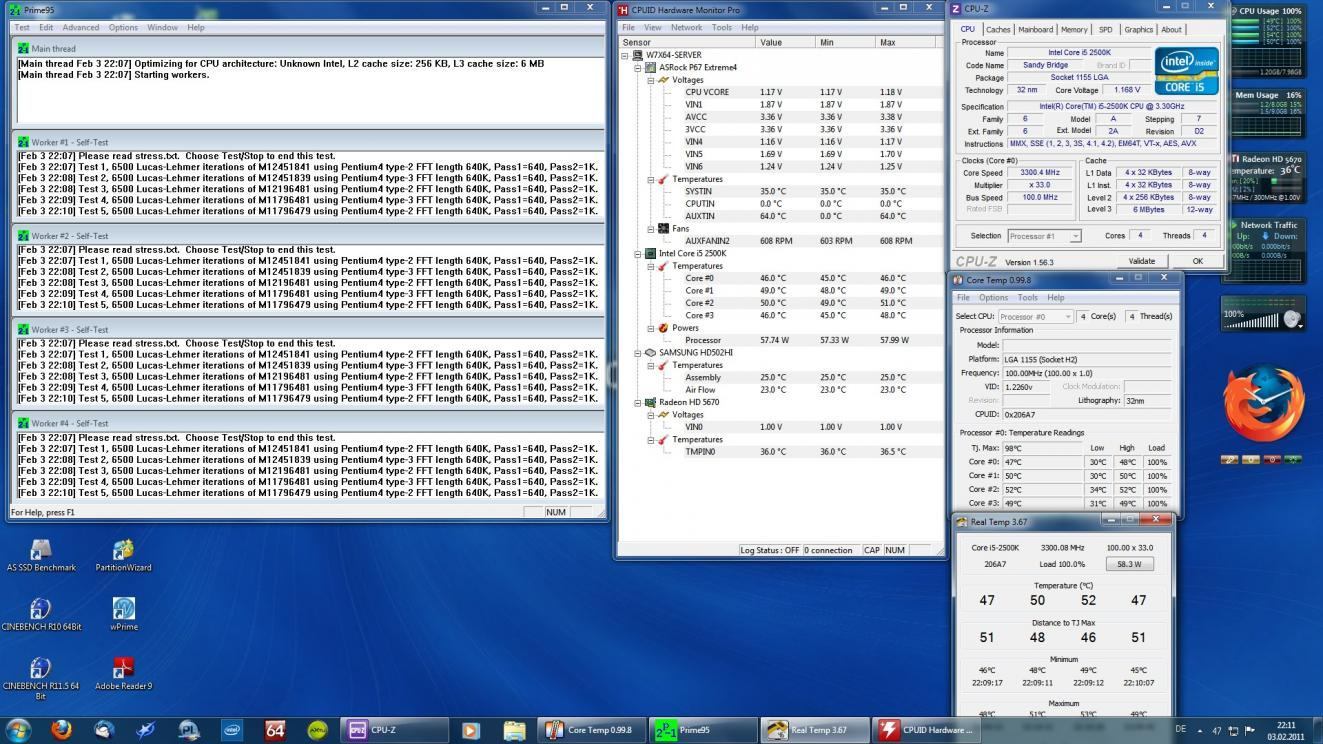Click the Intel Core i5 2500K chip icon
The height and width of the screenshot is (744, 1323).
click(x=650, y=253)
